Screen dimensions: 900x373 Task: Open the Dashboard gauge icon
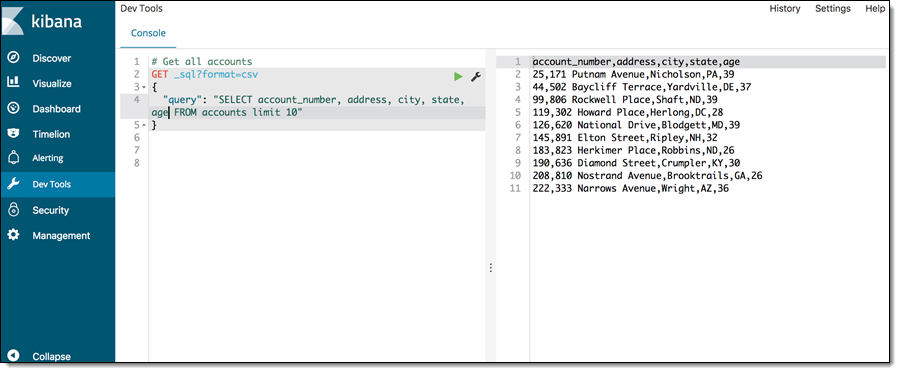click(13, 108)
